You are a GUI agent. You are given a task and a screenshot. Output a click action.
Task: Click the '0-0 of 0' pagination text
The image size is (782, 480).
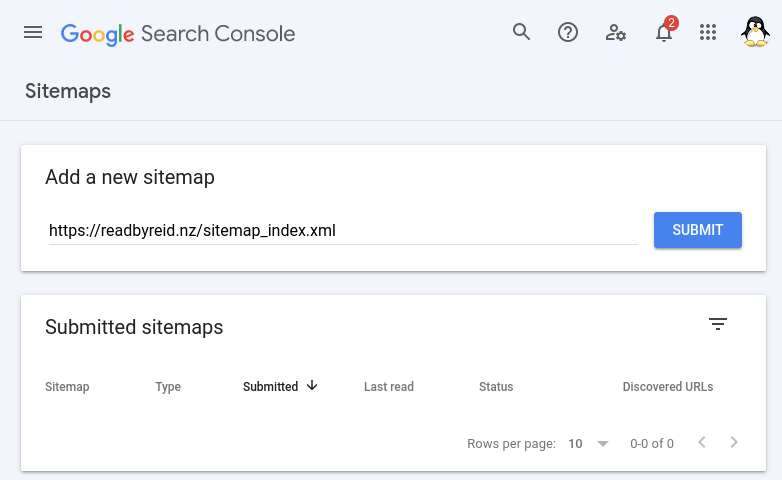(x=652, y=444)
